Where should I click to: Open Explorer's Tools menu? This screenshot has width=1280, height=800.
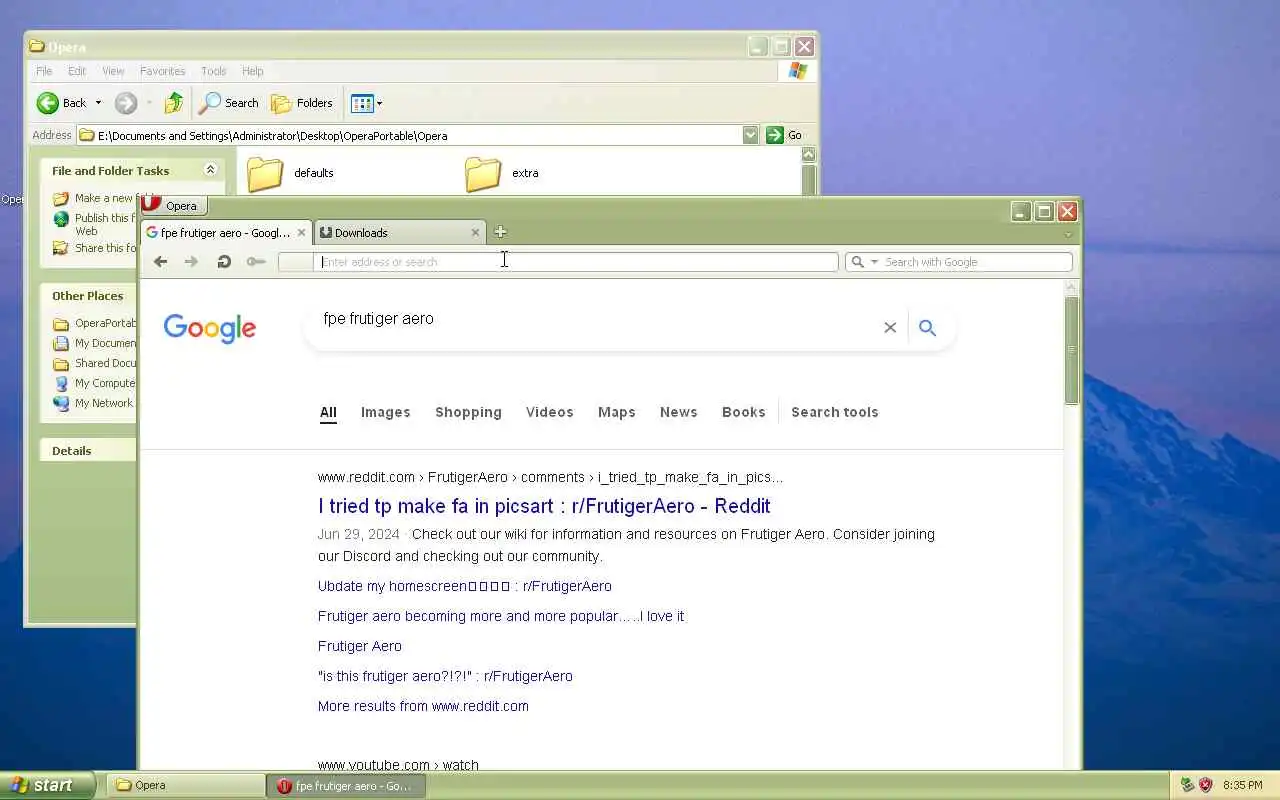point(213,71)
